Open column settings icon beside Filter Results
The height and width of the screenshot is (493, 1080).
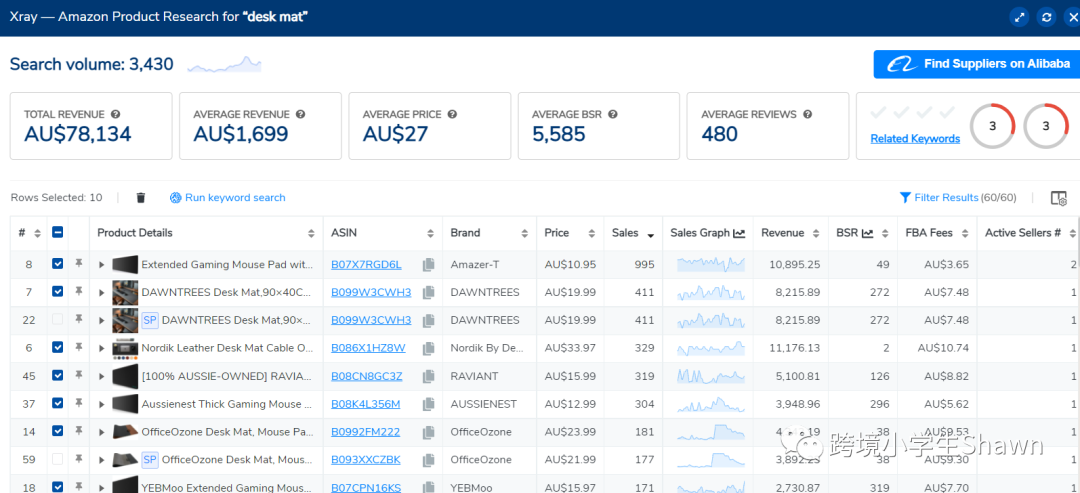[x=1059, y=198]
